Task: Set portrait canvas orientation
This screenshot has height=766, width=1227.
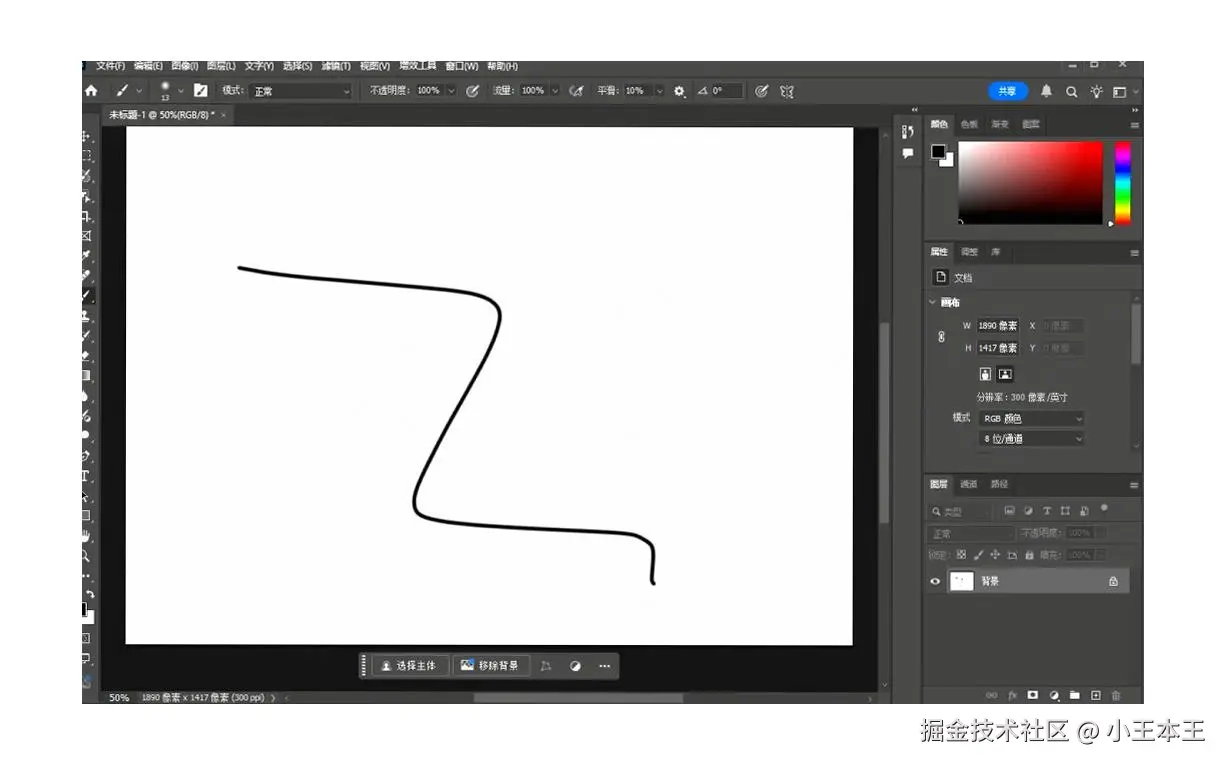Action: 985,374
